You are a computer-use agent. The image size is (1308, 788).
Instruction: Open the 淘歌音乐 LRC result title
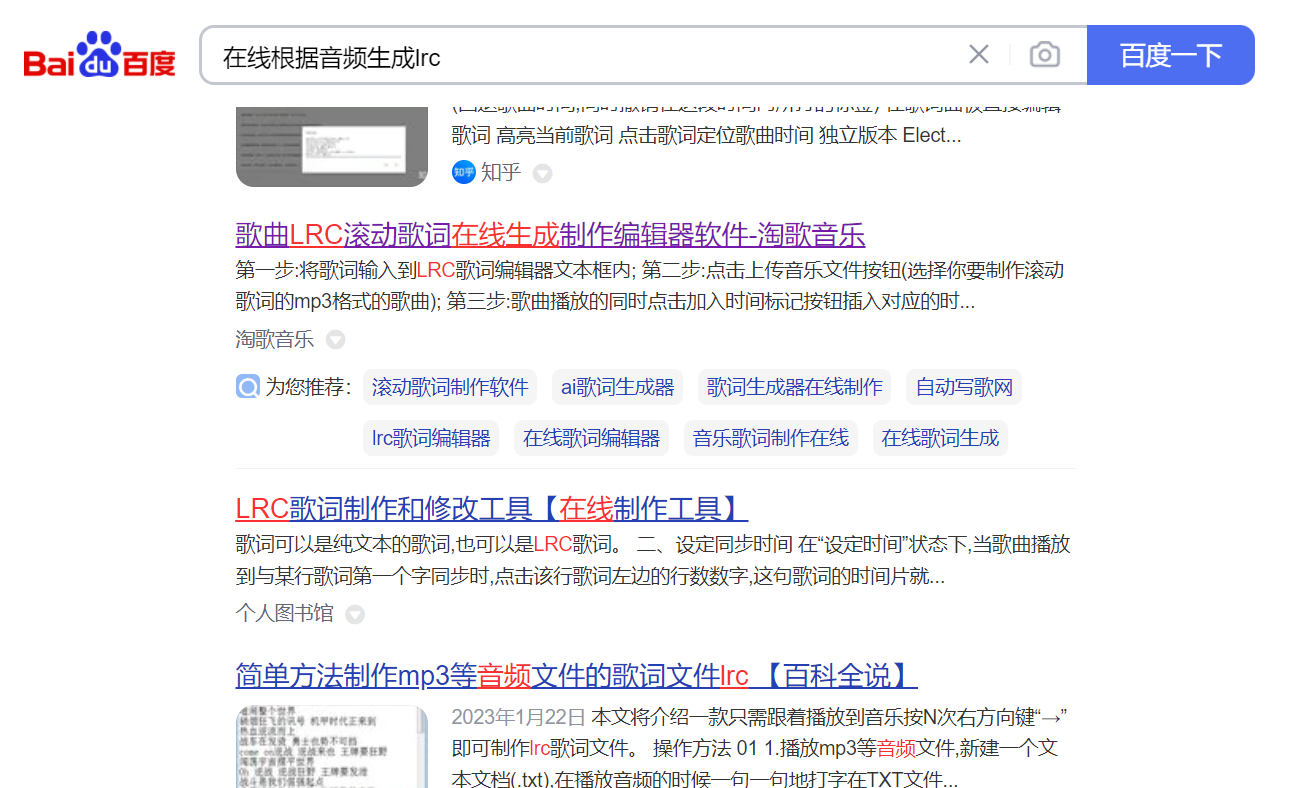[550, 235]
